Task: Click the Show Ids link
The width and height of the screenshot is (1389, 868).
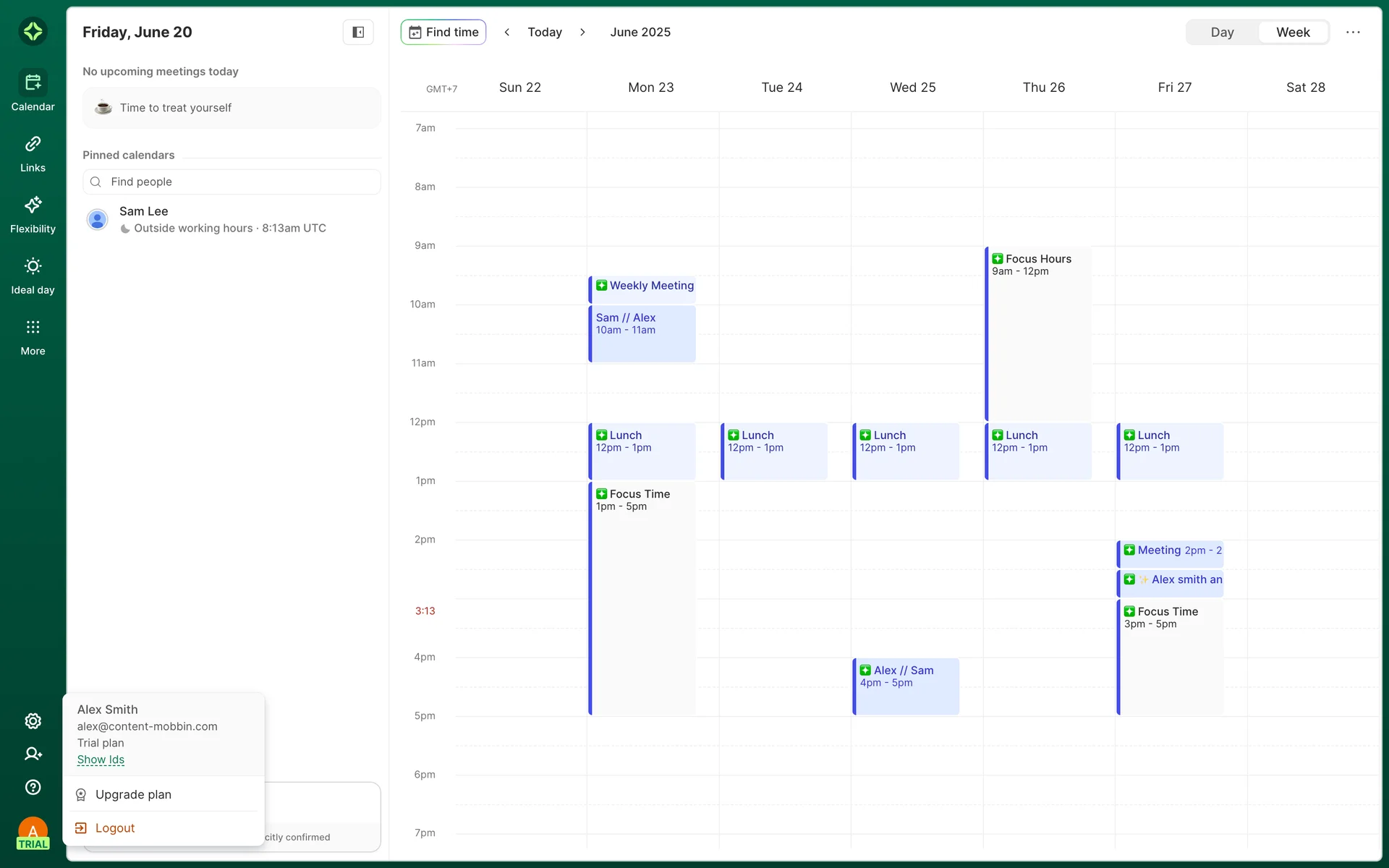Action: tap(101, 759)
